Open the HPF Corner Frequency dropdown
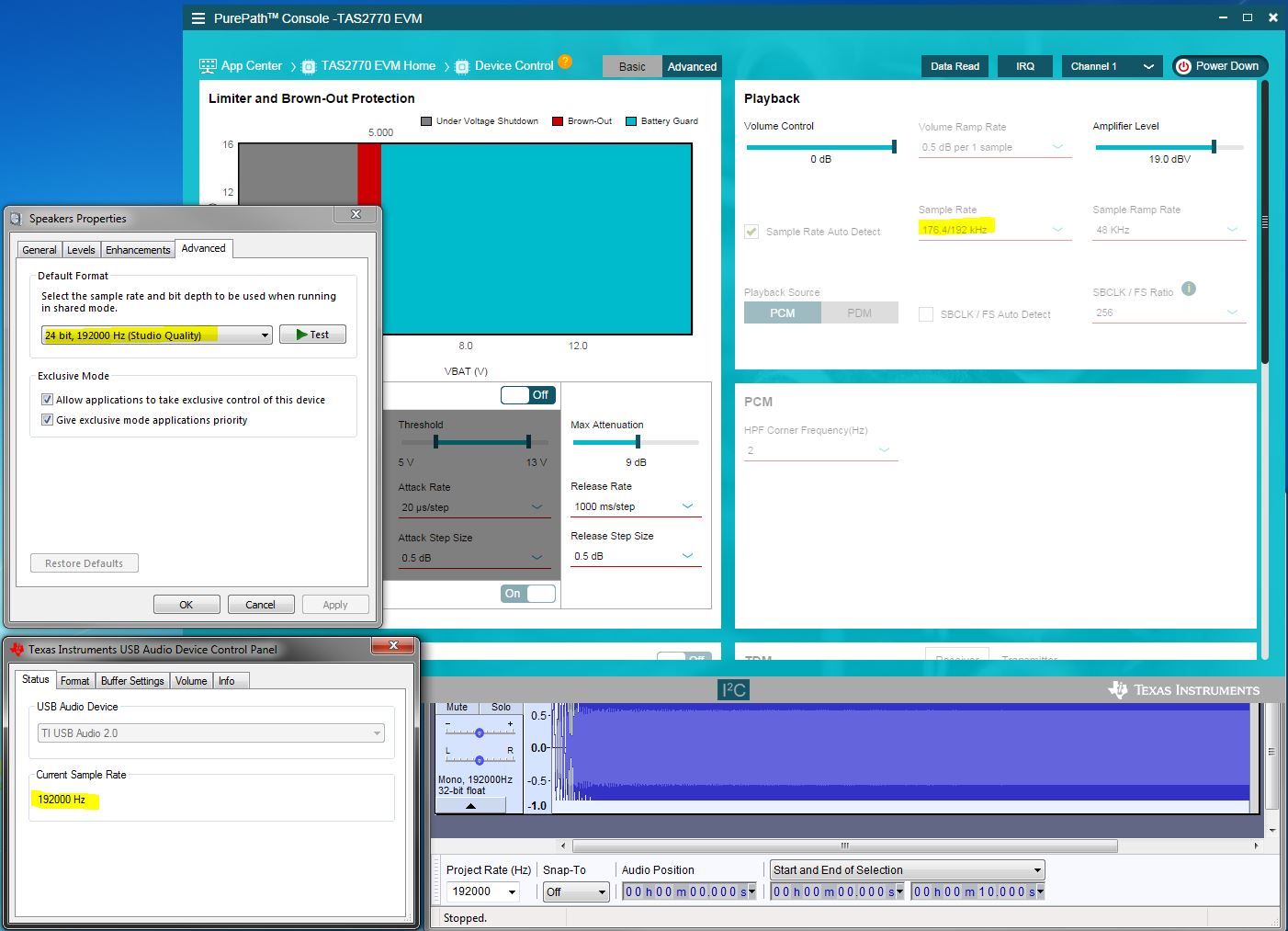This screenshot has height=931, width=1288. pyautogui.click(x=821, y=450)
